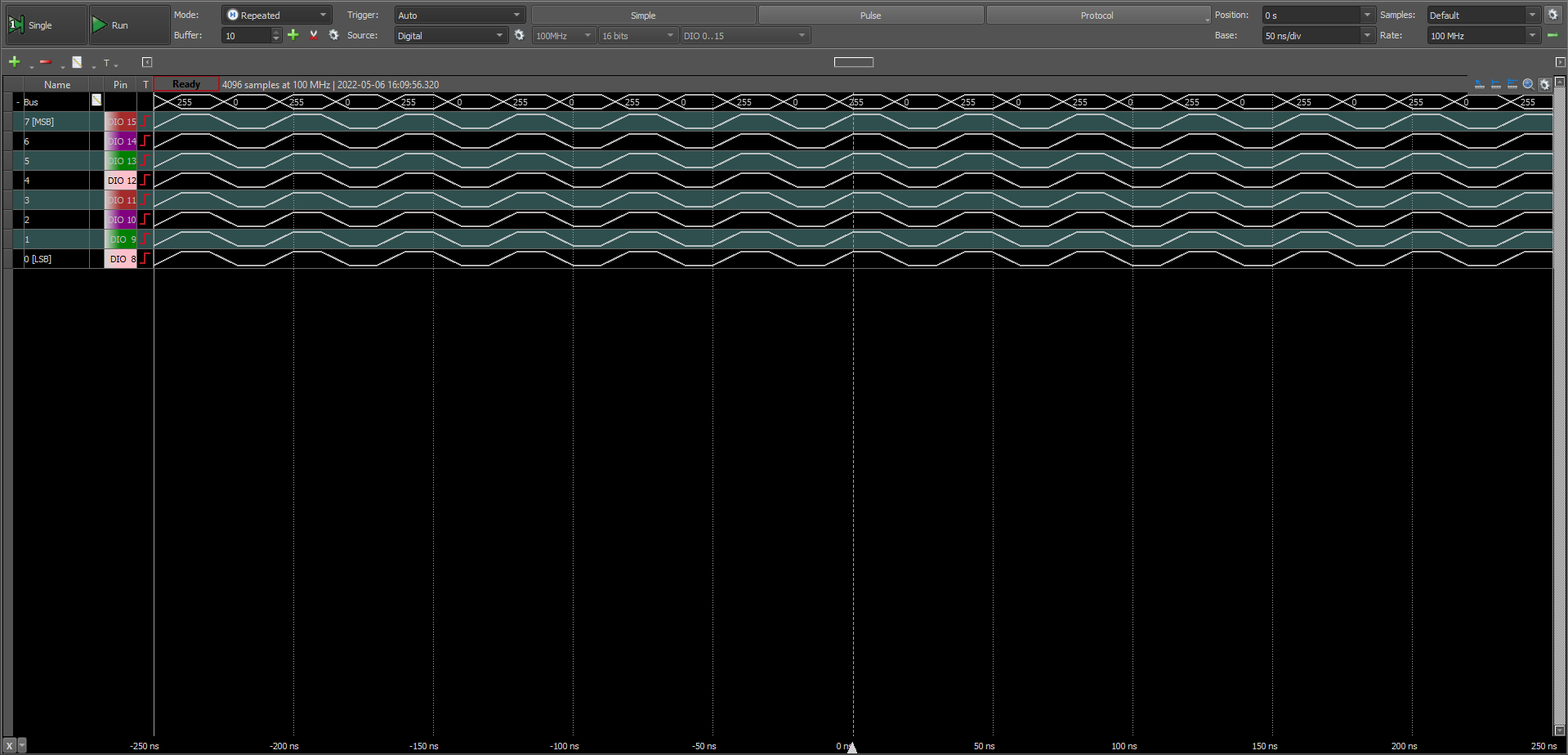Open the Base dropdown showing 50 ns/div

(x=1319, y=35)
